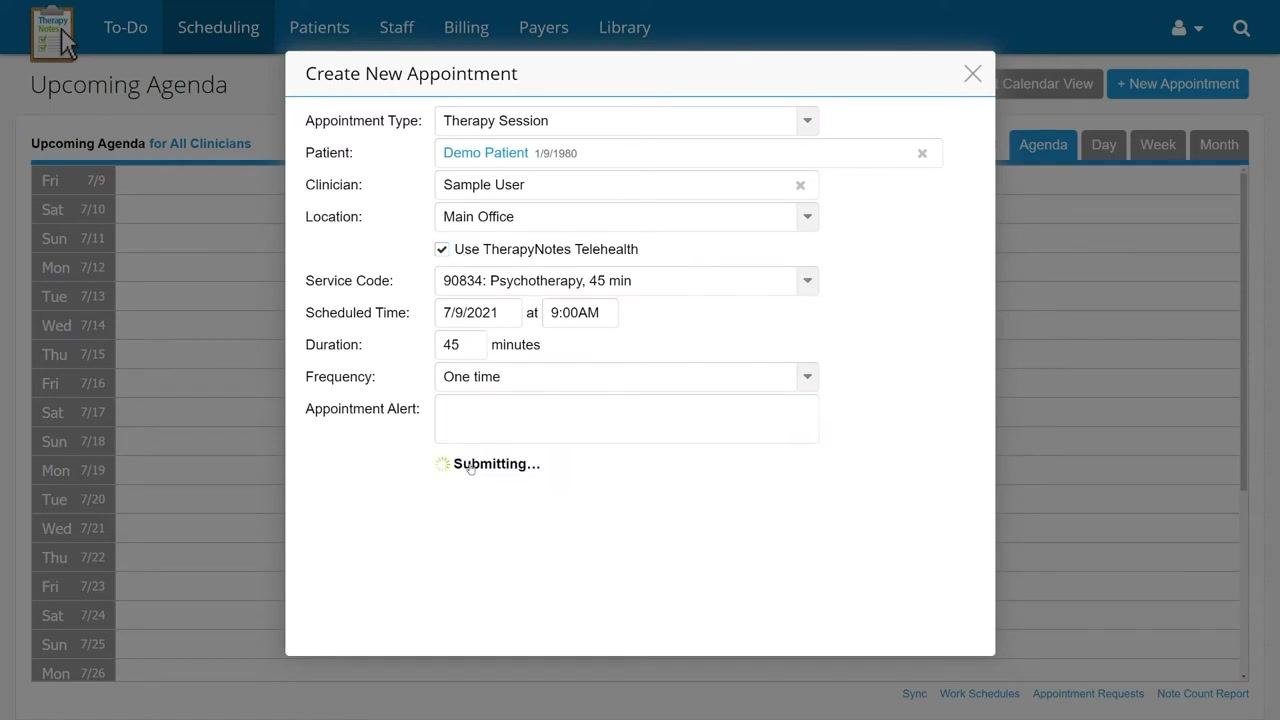
Task: Click the Appointment Alert text area
Action: 626,419
